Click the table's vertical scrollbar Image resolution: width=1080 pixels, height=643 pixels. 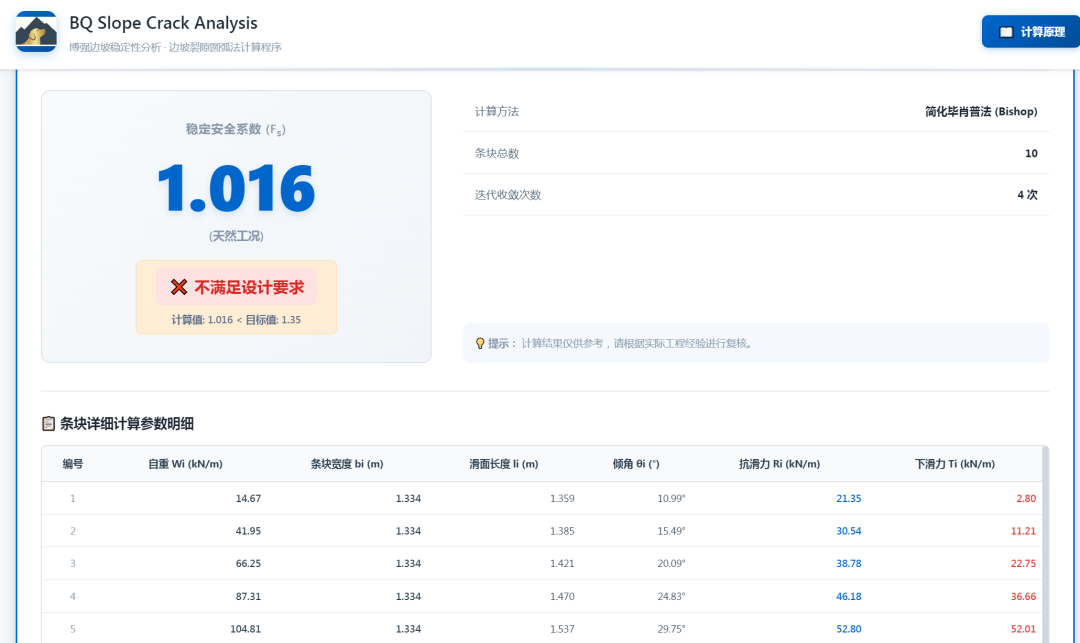pyautogui.click(x=1046, y=544)
